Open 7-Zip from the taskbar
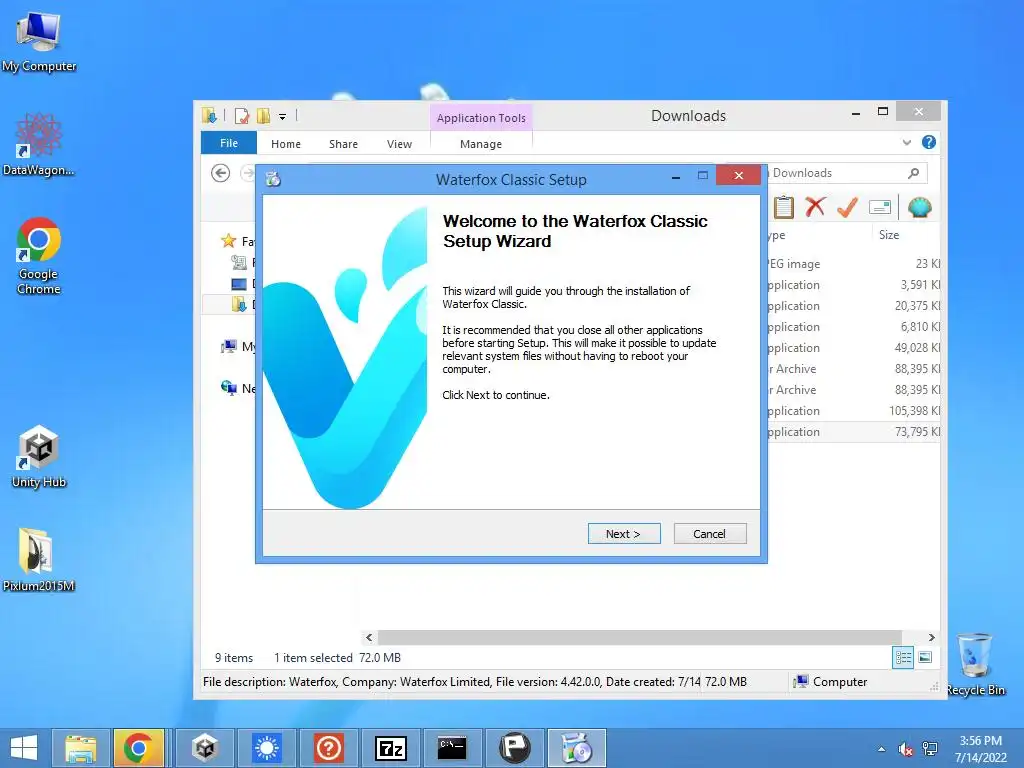This screenshot has height=768, width=1024. [391, 748]
